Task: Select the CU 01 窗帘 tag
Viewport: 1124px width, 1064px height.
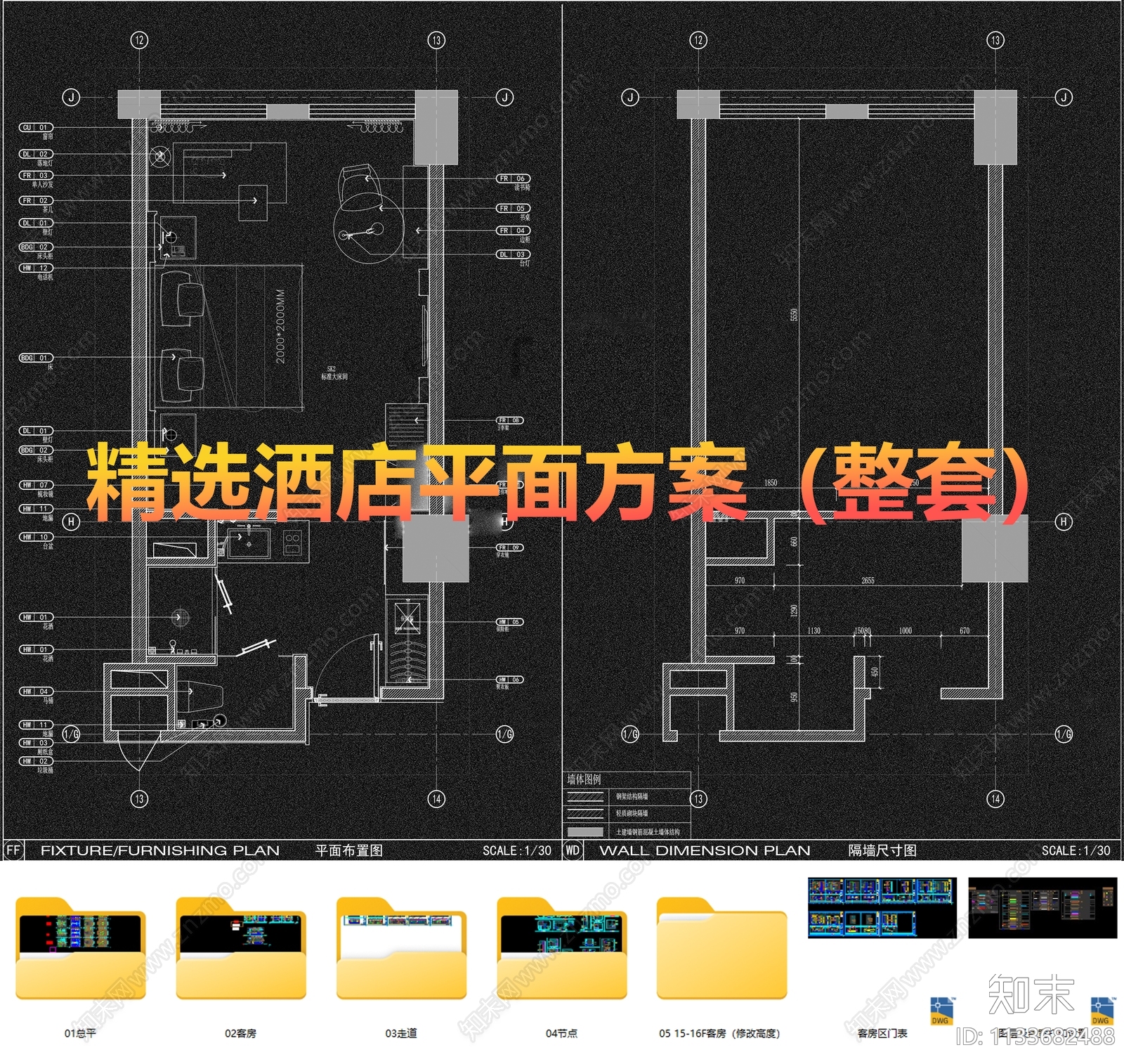Action: [x=36, y=128]
